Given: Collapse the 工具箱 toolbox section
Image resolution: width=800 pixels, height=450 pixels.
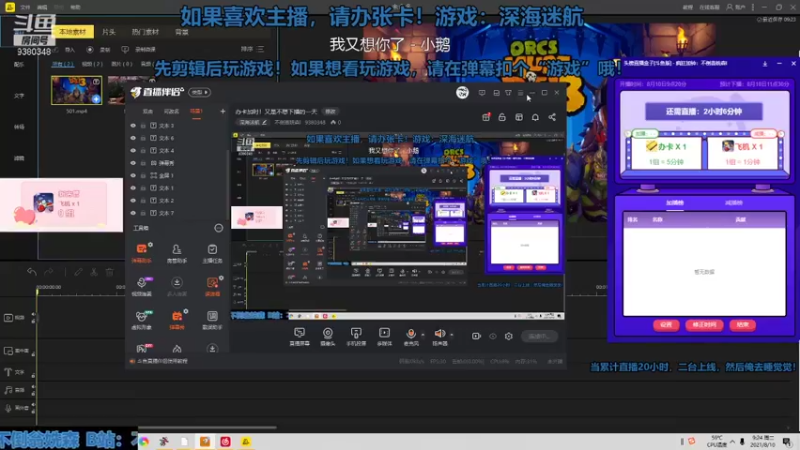Looking at the screenshot, I should [218, 228].
